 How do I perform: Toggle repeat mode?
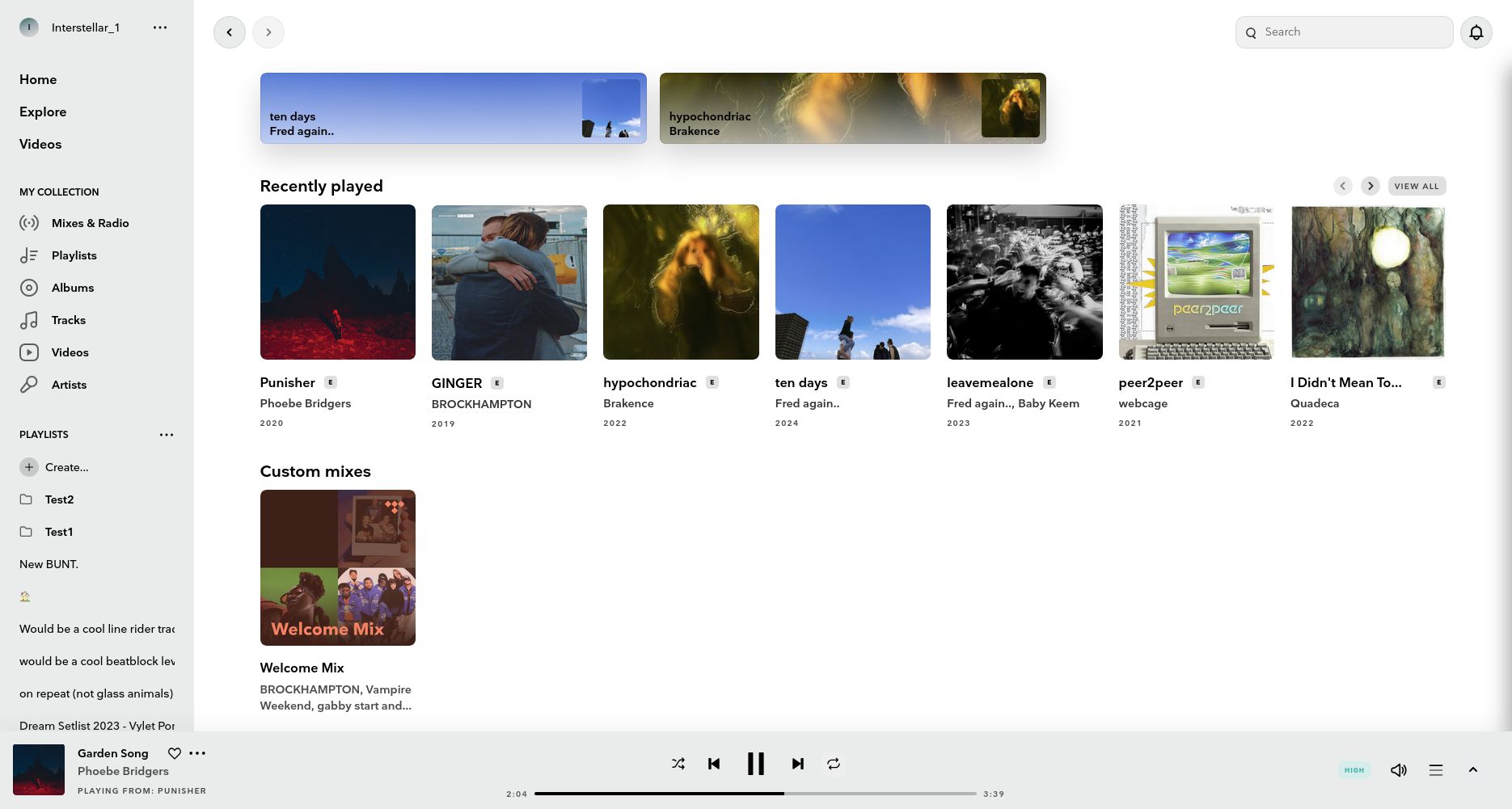[x=834, y=764]
